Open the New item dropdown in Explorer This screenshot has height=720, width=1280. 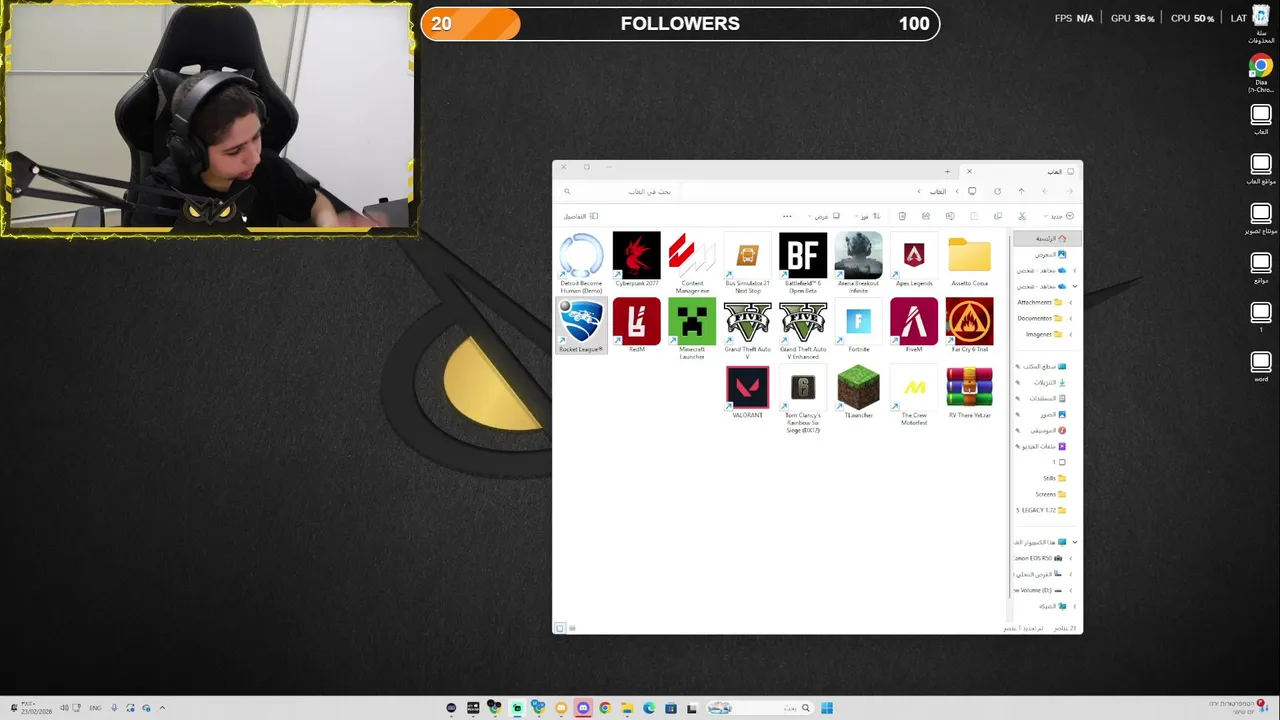1060,216
